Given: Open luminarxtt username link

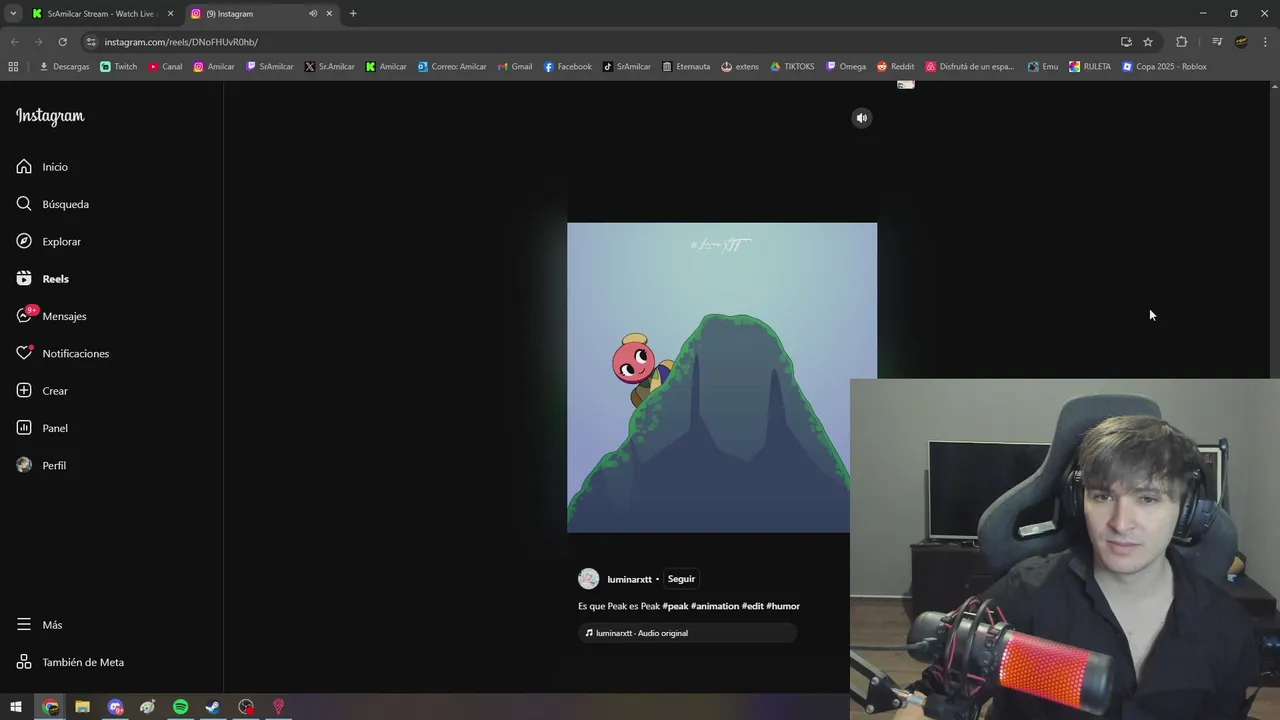Looking at the screenshot, I should tap(629, 579).
